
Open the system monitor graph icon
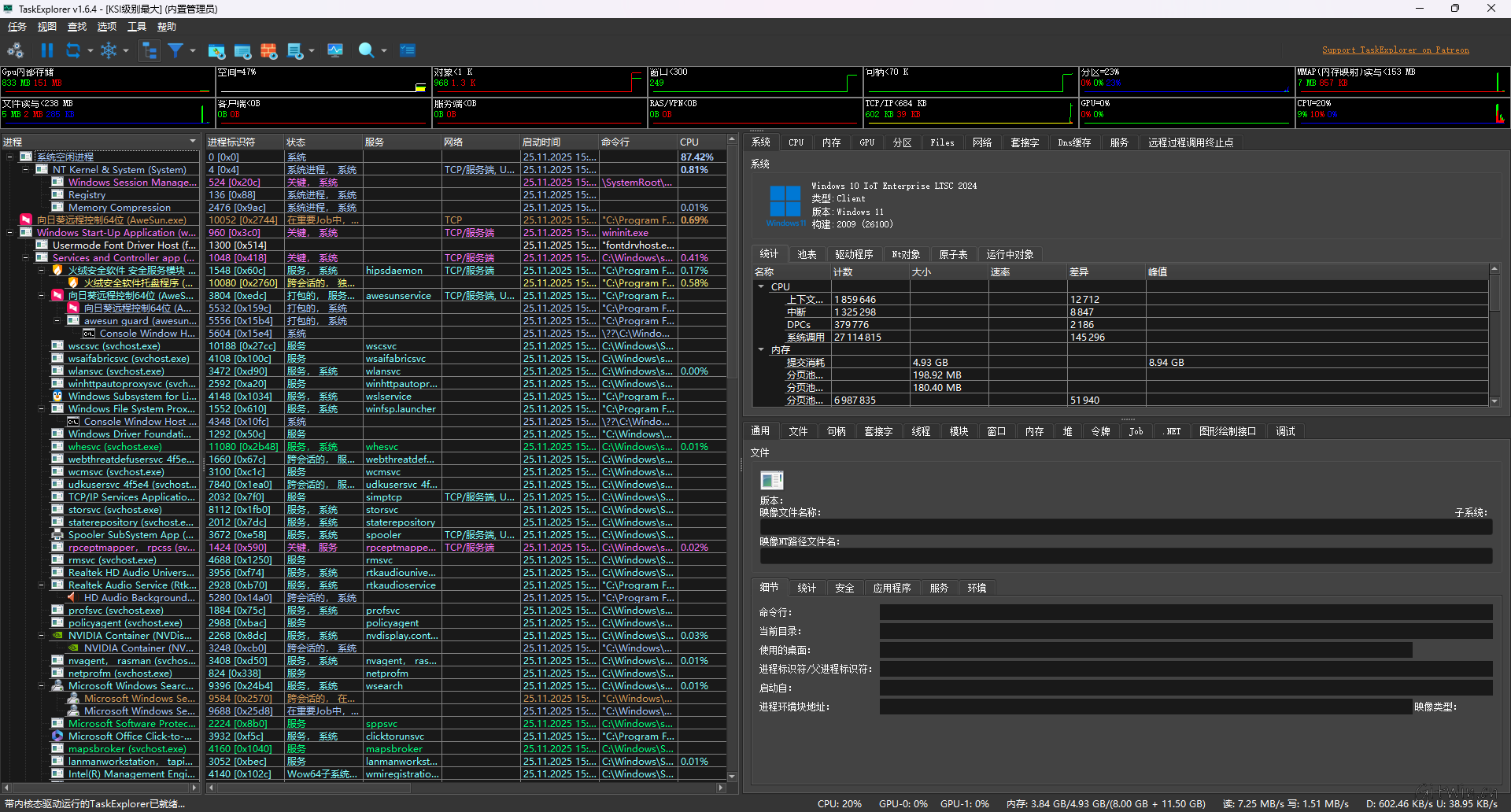[x=335, y=50]
